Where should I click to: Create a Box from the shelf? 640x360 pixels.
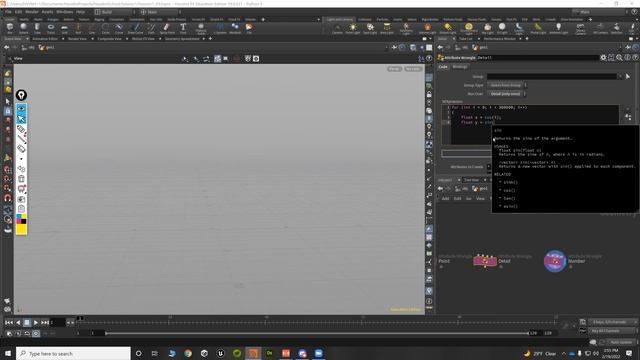pos(10,29)
